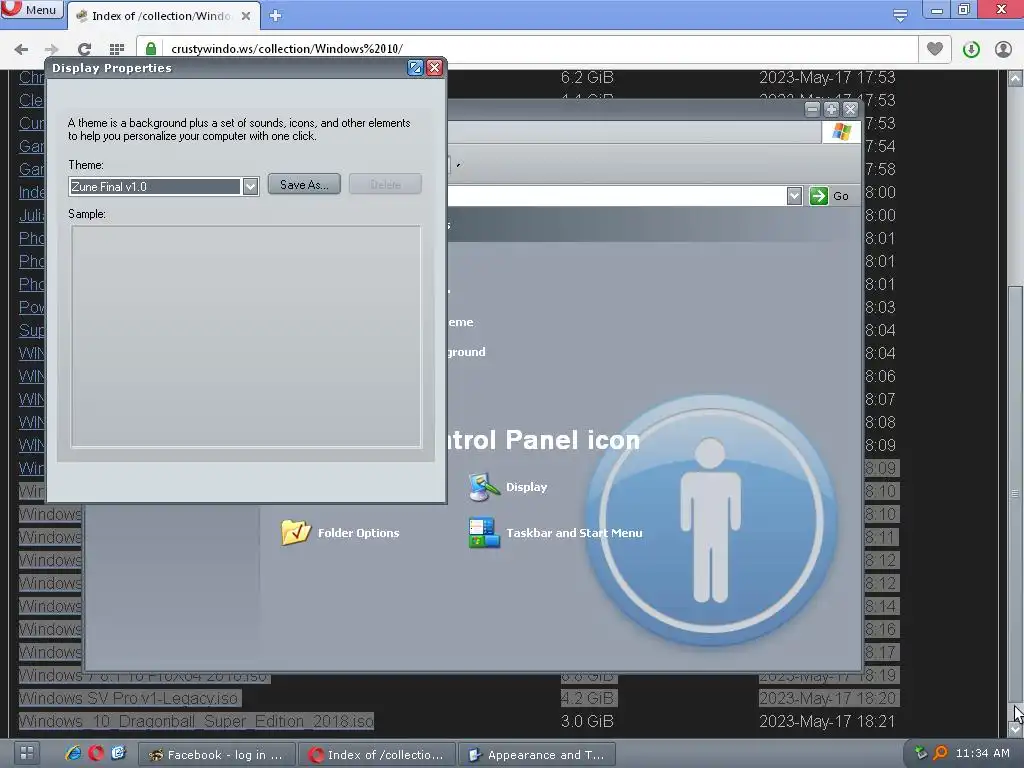Click the page scrollbar down arrow
This screenshot has width=1024, height=768.
1015,729
